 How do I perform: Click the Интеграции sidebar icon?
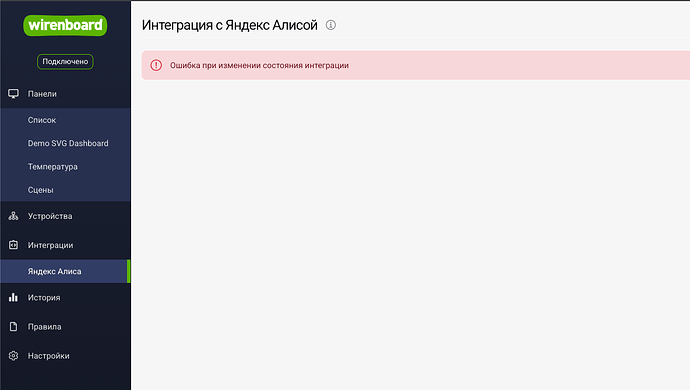(13, 245)
